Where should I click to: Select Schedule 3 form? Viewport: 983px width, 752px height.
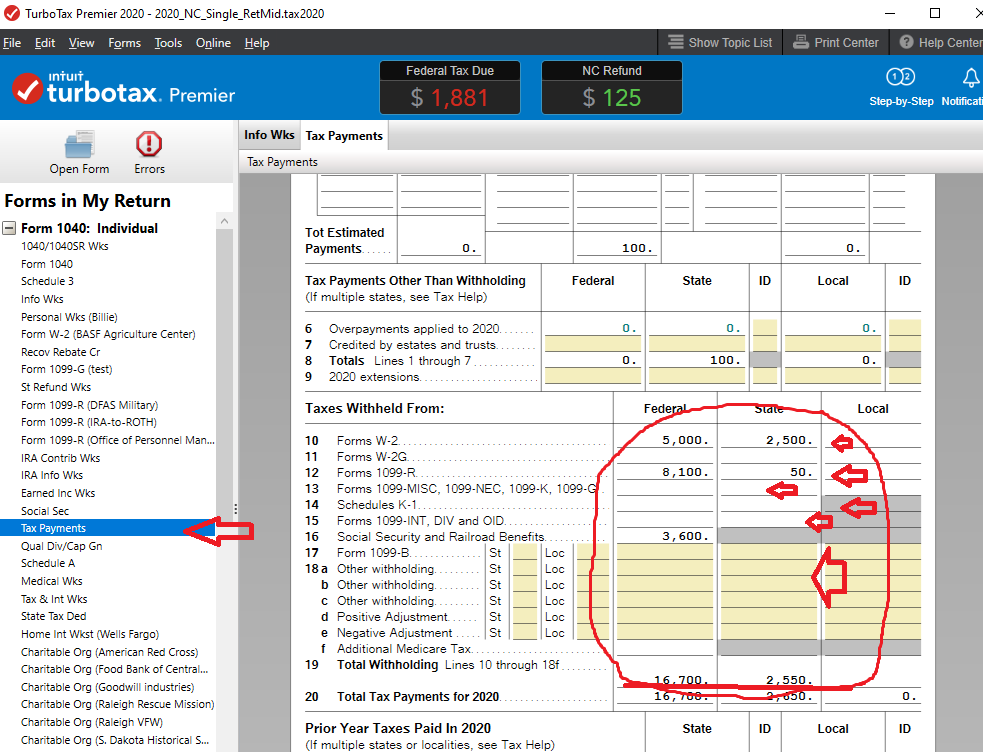[x=47, y=281]
